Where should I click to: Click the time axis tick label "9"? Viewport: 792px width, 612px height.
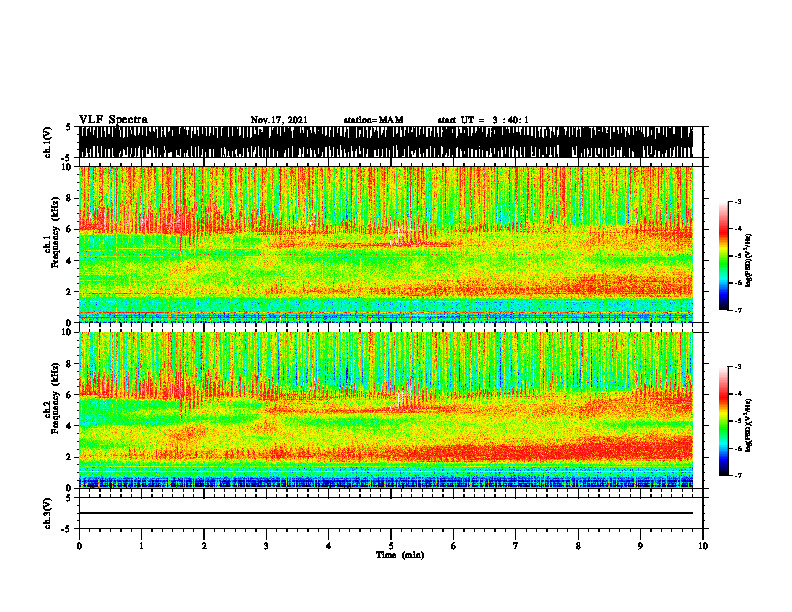640,546
